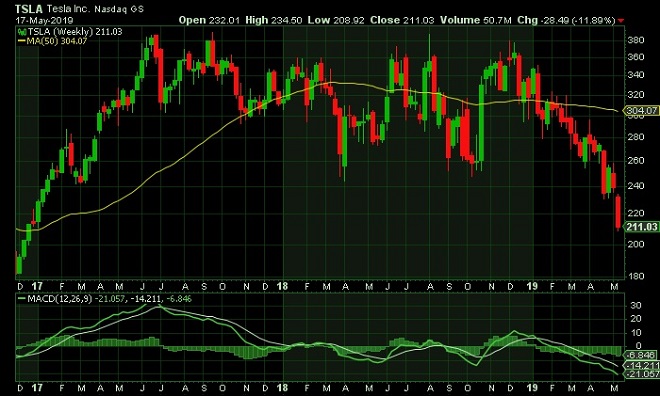The width and height of the screenshot is (660, 396).
Task: Click the 240 price axis label
Action: point(635,186)
